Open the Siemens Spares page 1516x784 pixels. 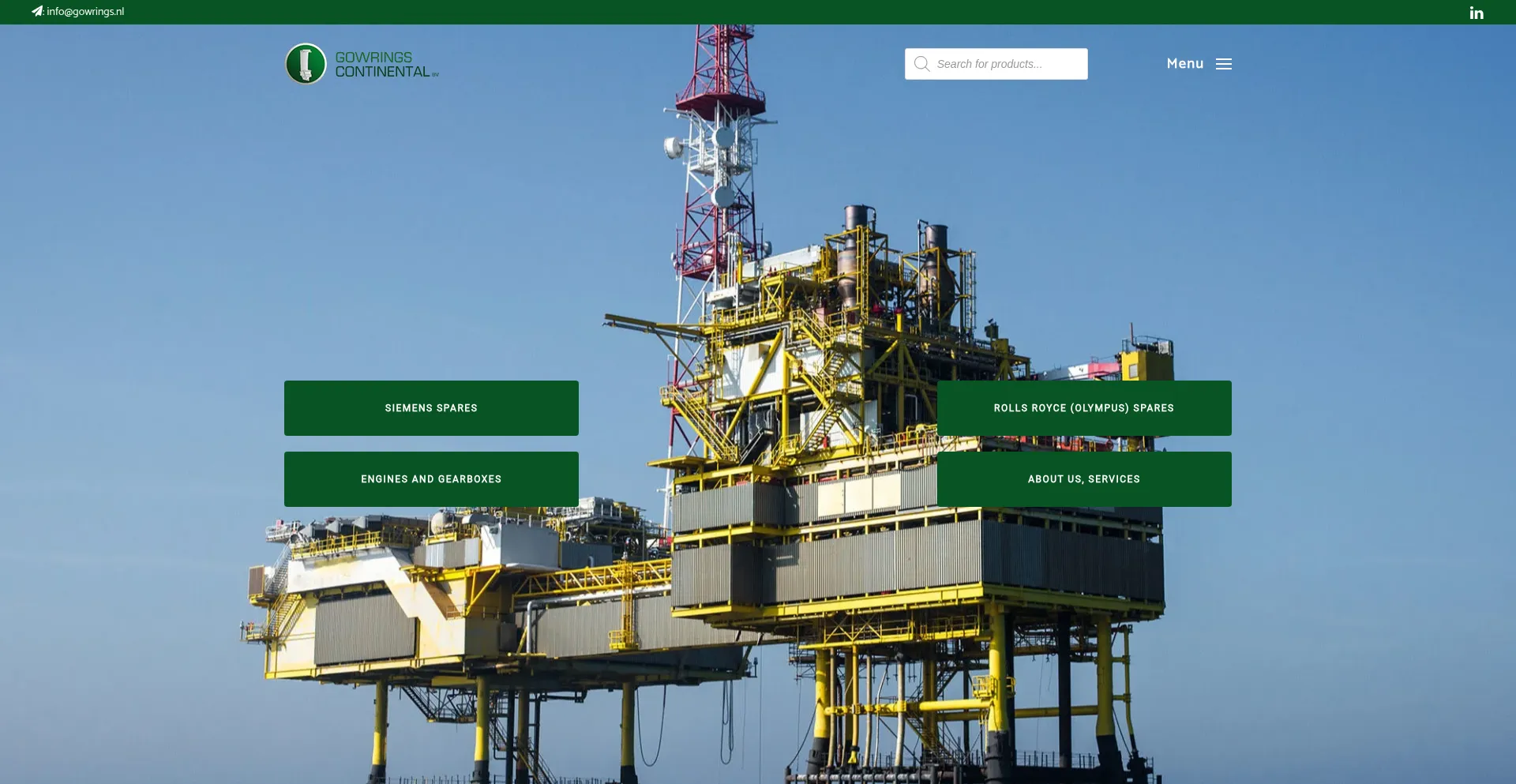[x=431, y=408]
